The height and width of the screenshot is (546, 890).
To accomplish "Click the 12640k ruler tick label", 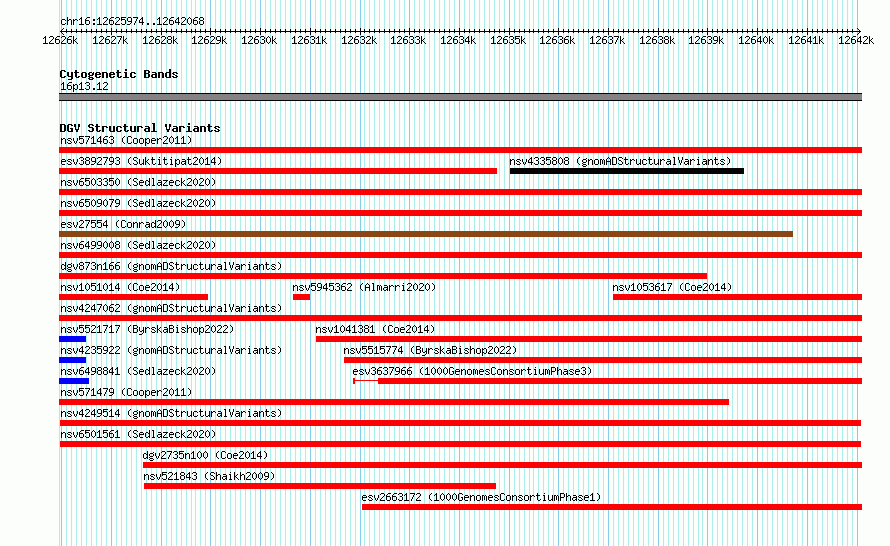I will tap(756, 40).
